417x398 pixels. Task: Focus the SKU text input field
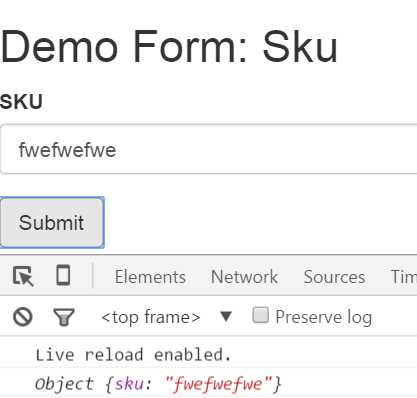coord(208,149)
